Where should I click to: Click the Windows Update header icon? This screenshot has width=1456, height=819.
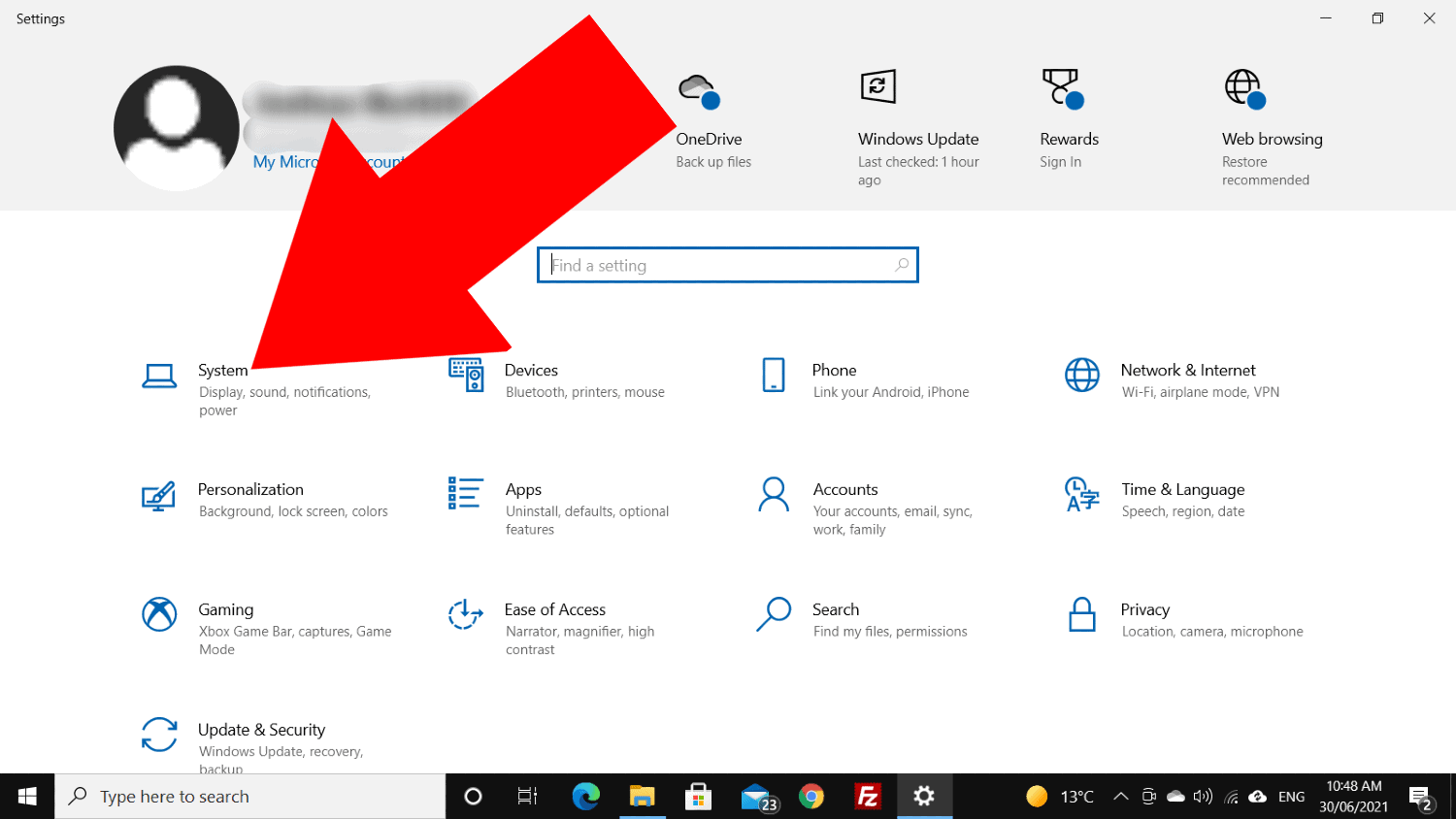(878, 86)
